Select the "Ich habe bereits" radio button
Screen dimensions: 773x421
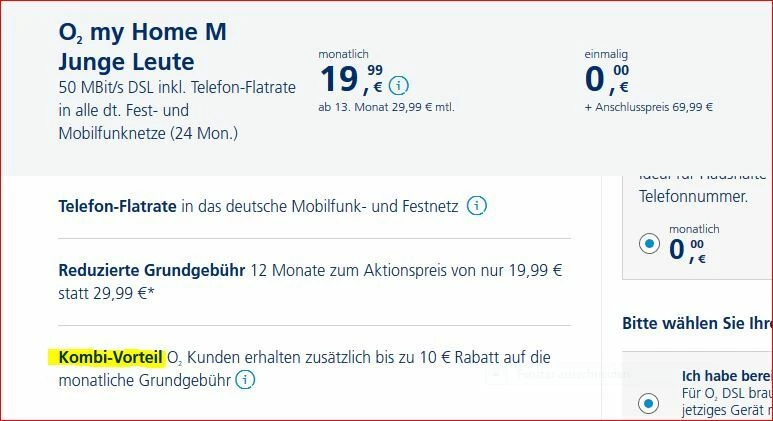point(650,403)
